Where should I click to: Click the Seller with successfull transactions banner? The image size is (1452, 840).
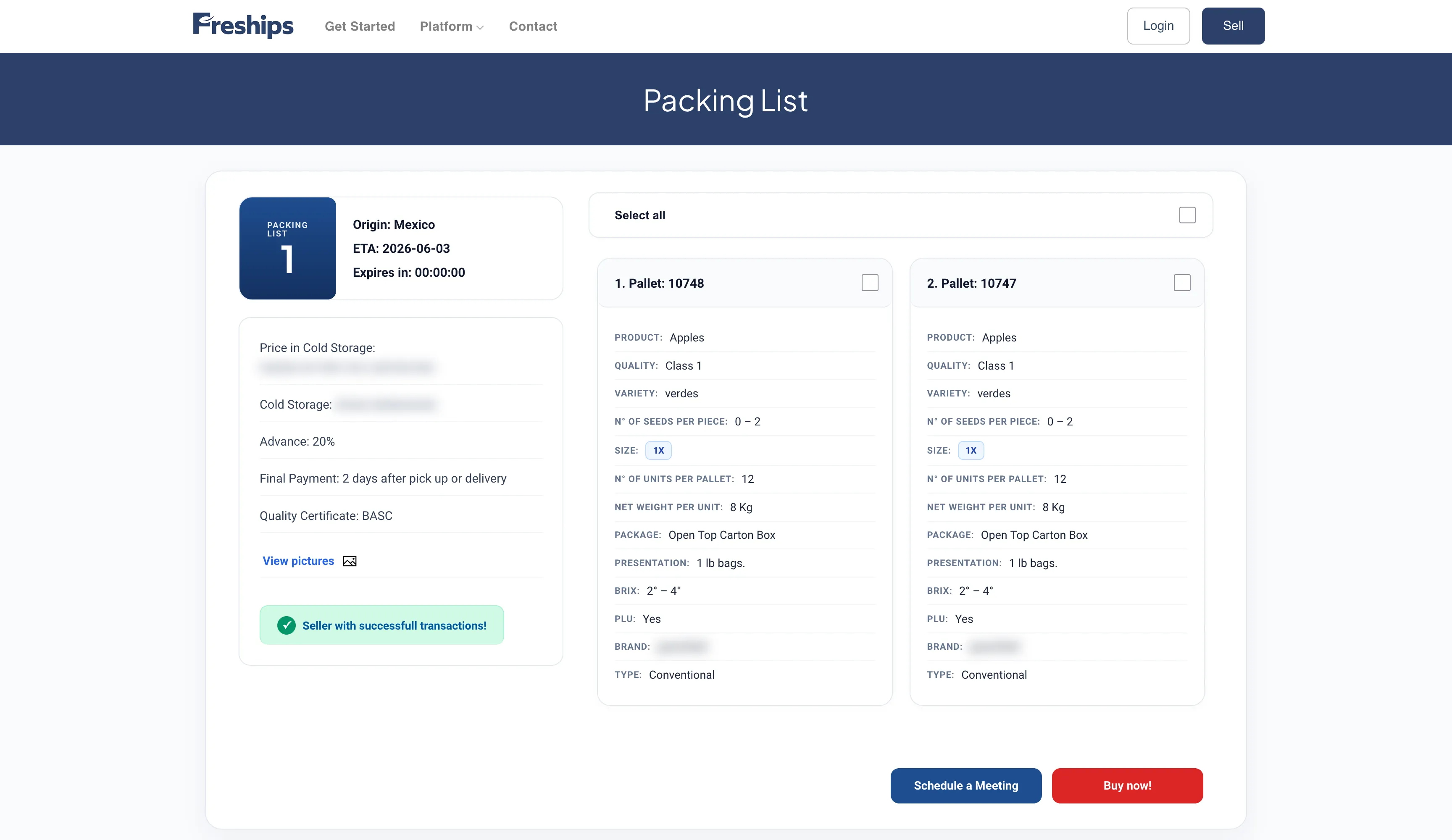381,625
